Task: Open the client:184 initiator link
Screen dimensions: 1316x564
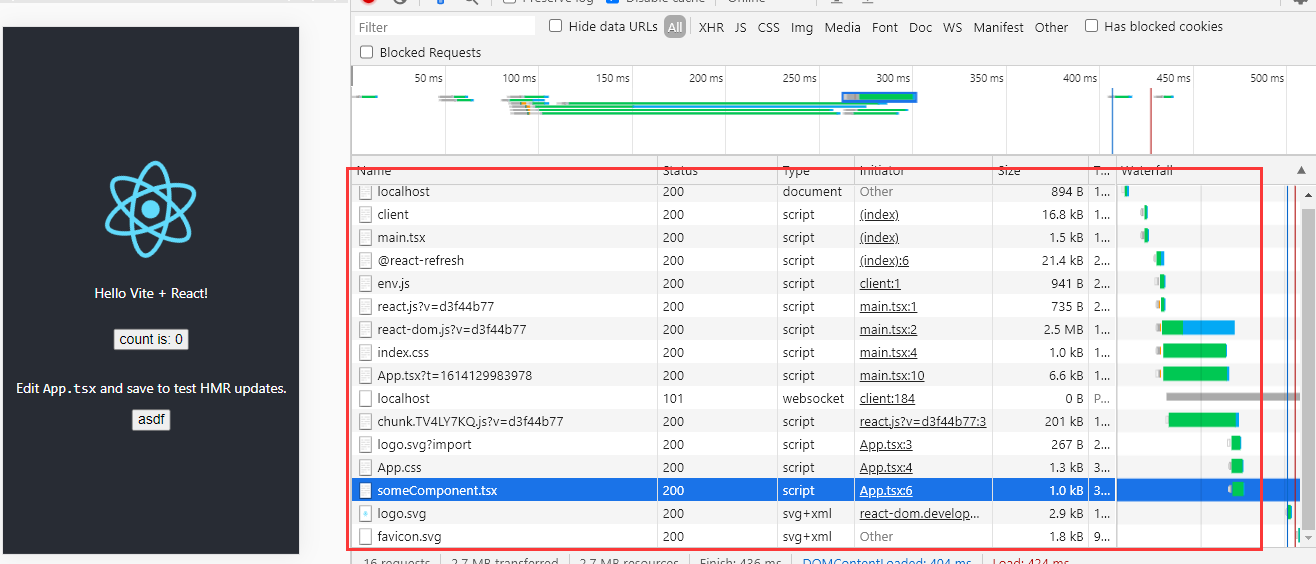Action: (x=887, y=398)
